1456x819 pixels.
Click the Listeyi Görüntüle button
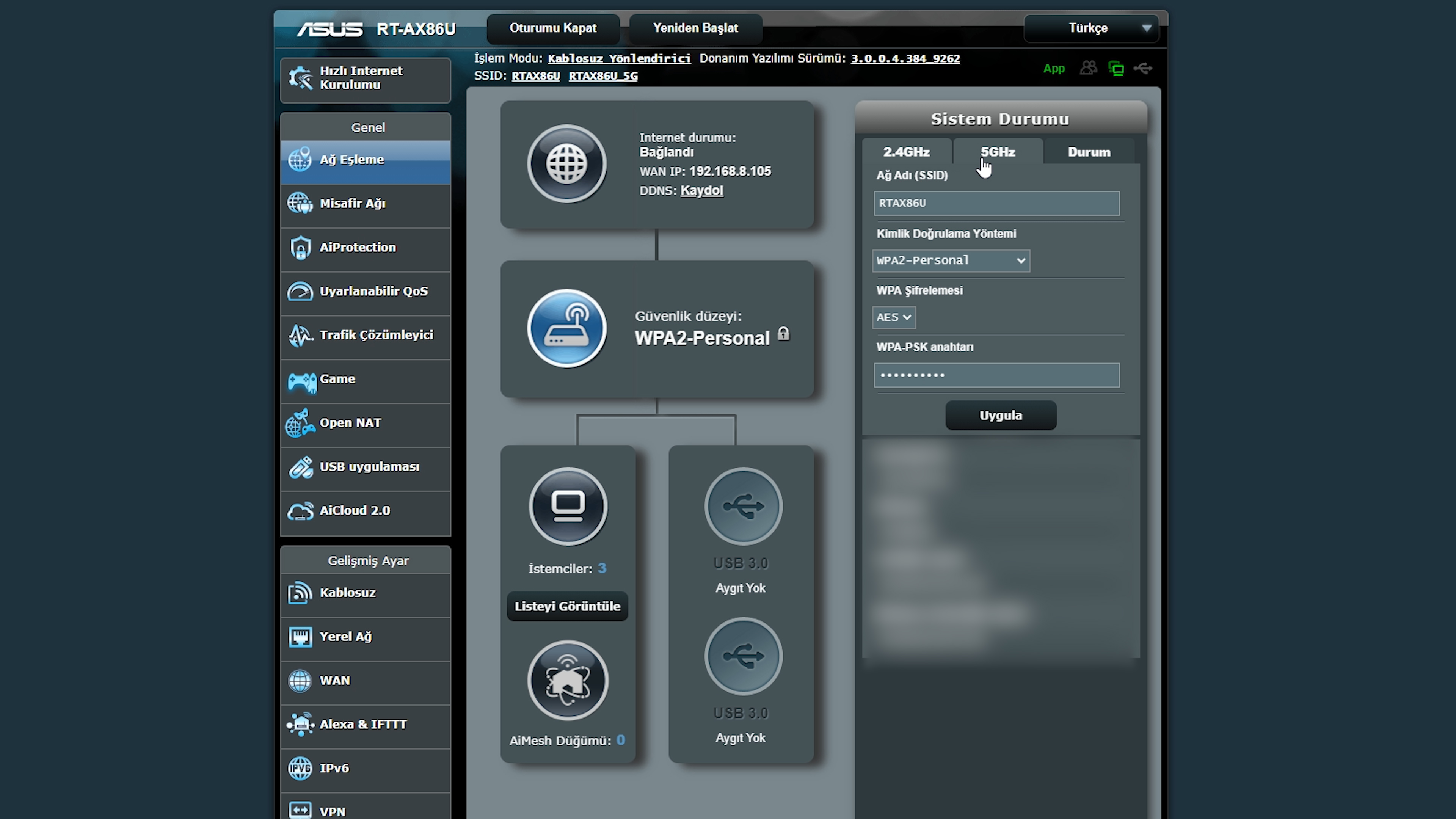[x=568, y=607]
